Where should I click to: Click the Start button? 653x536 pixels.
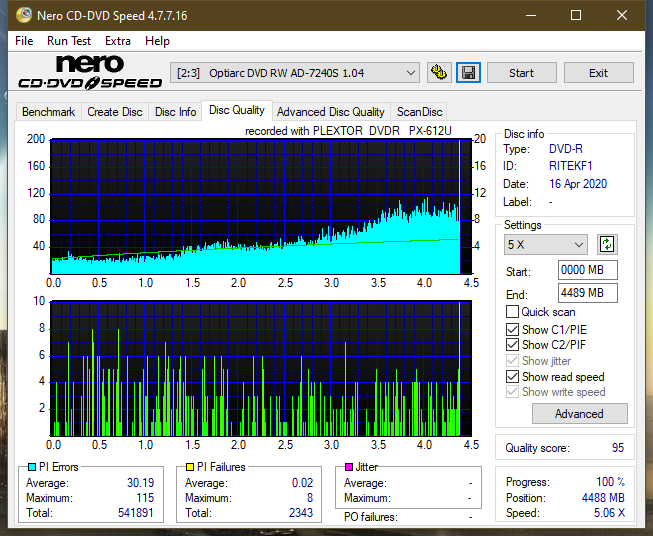pyautogui.click(x=521, y=73)
